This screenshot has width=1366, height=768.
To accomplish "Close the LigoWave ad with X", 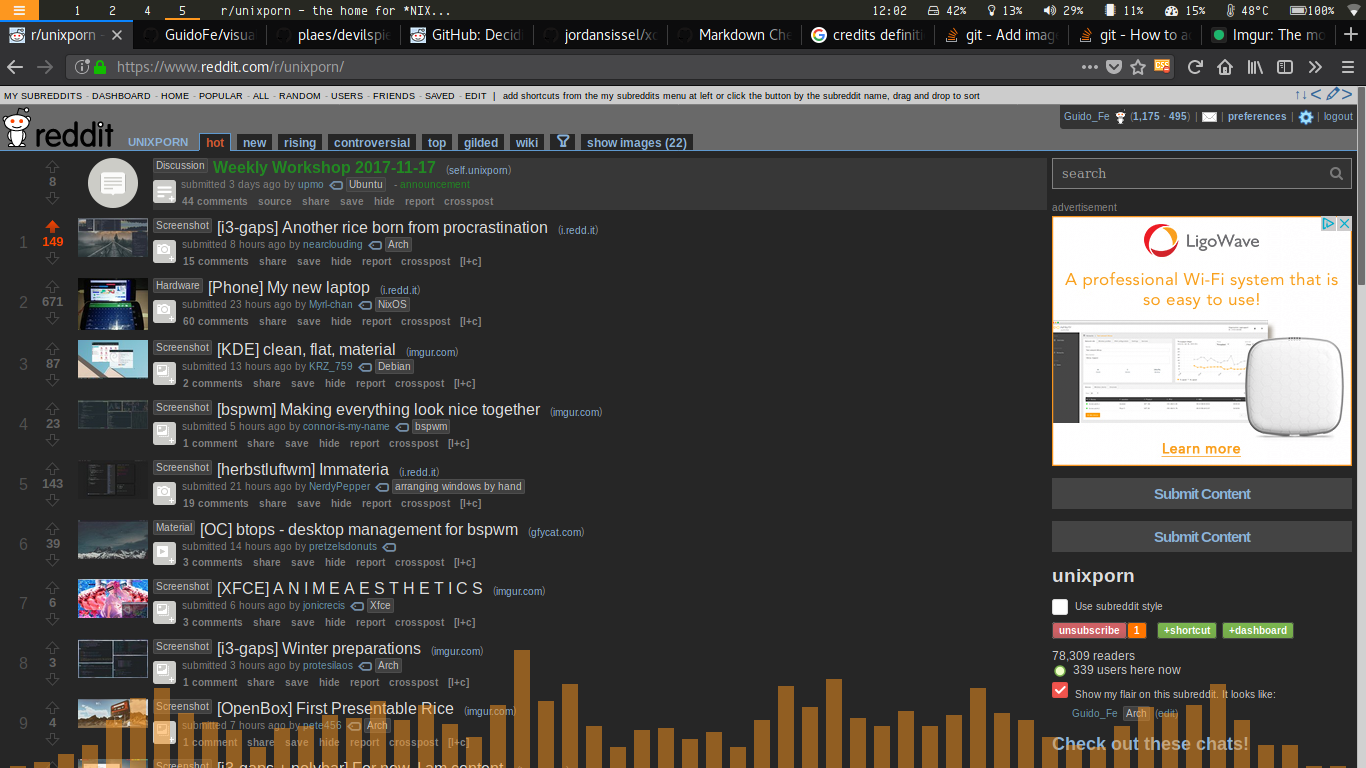I will click(1344, 224).
